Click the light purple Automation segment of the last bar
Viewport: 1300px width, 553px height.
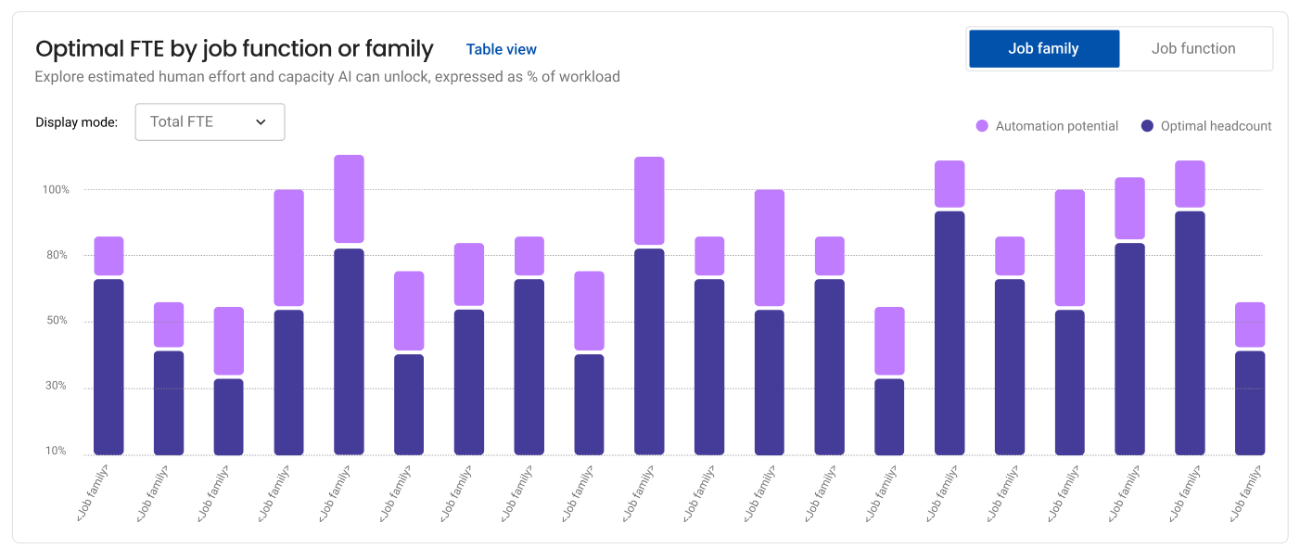[x=1250, y=324]
